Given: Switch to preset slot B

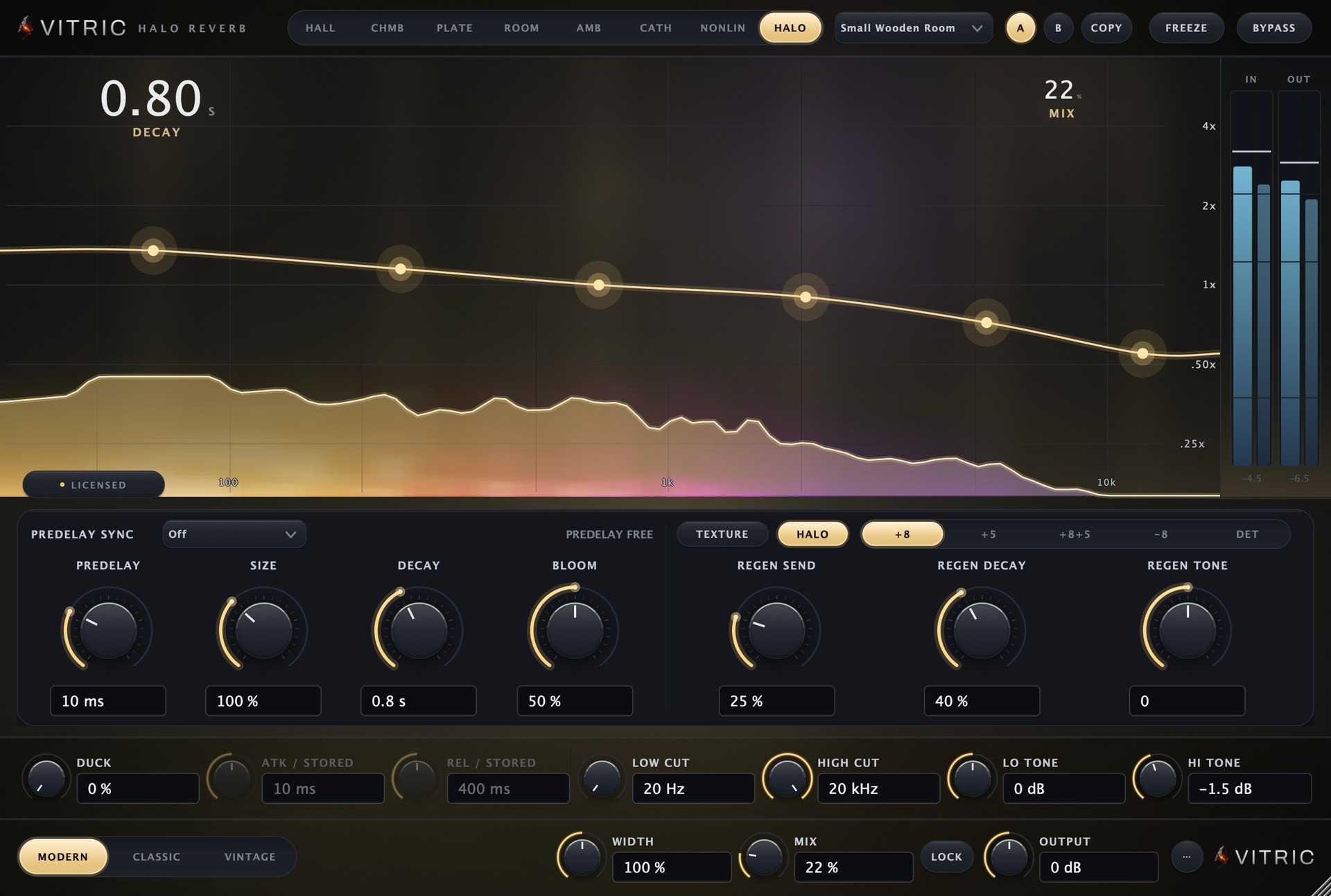Looking at the screenshot, I should click(1059, 28).
